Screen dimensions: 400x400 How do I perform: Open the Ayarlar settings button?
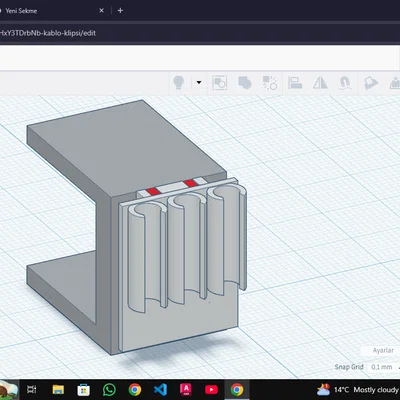[x=383, y=350]
